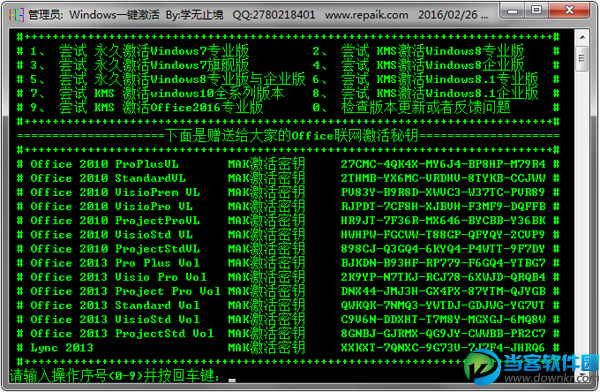The height and width of the screenshot is (392, 600).
Task: Click the Office 2010 StandardVL label
Action: (x=108, y=179)
